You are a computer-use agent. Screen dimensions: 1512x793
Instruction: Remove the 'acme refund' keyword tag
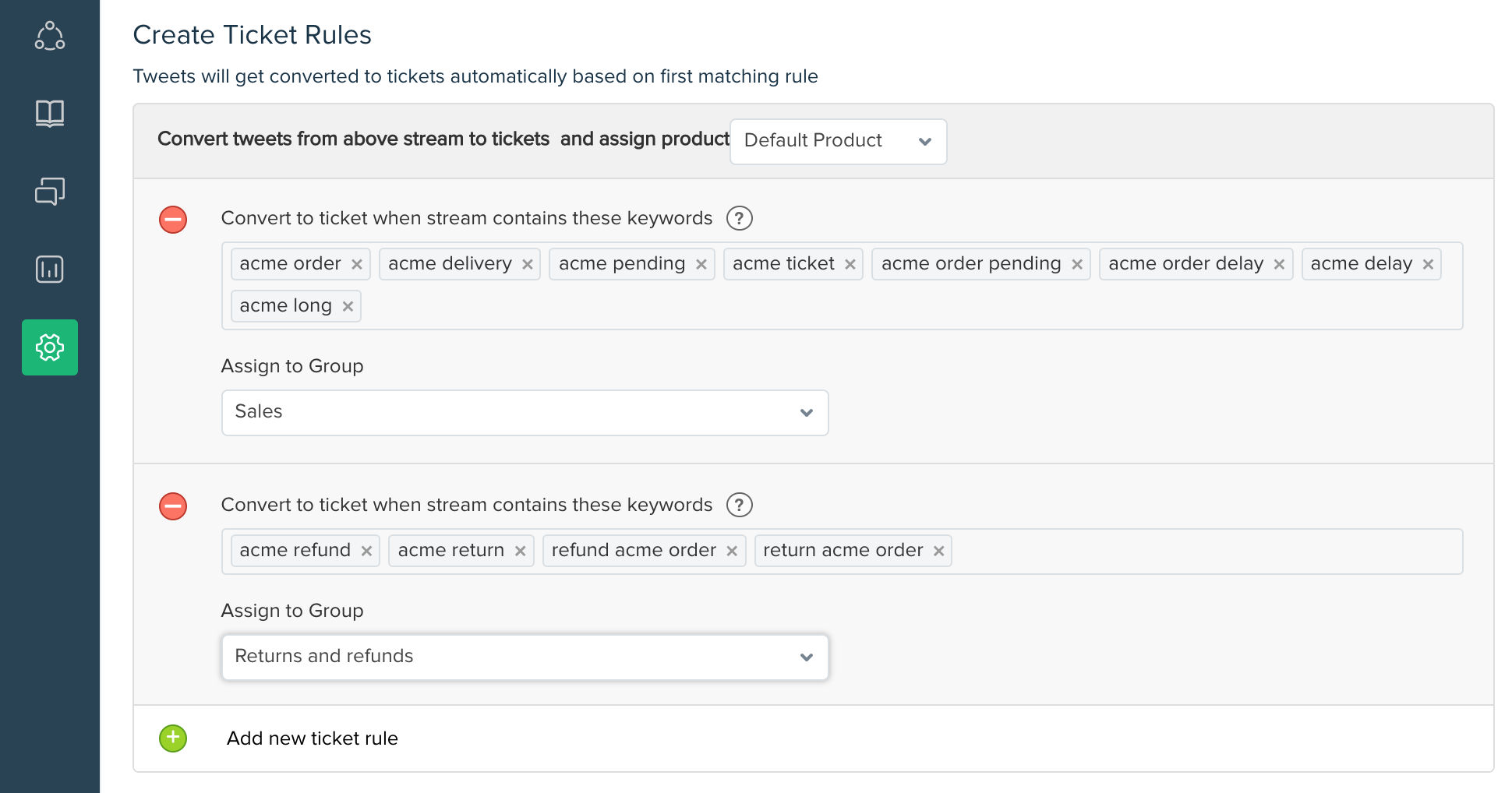coord(366,551)
